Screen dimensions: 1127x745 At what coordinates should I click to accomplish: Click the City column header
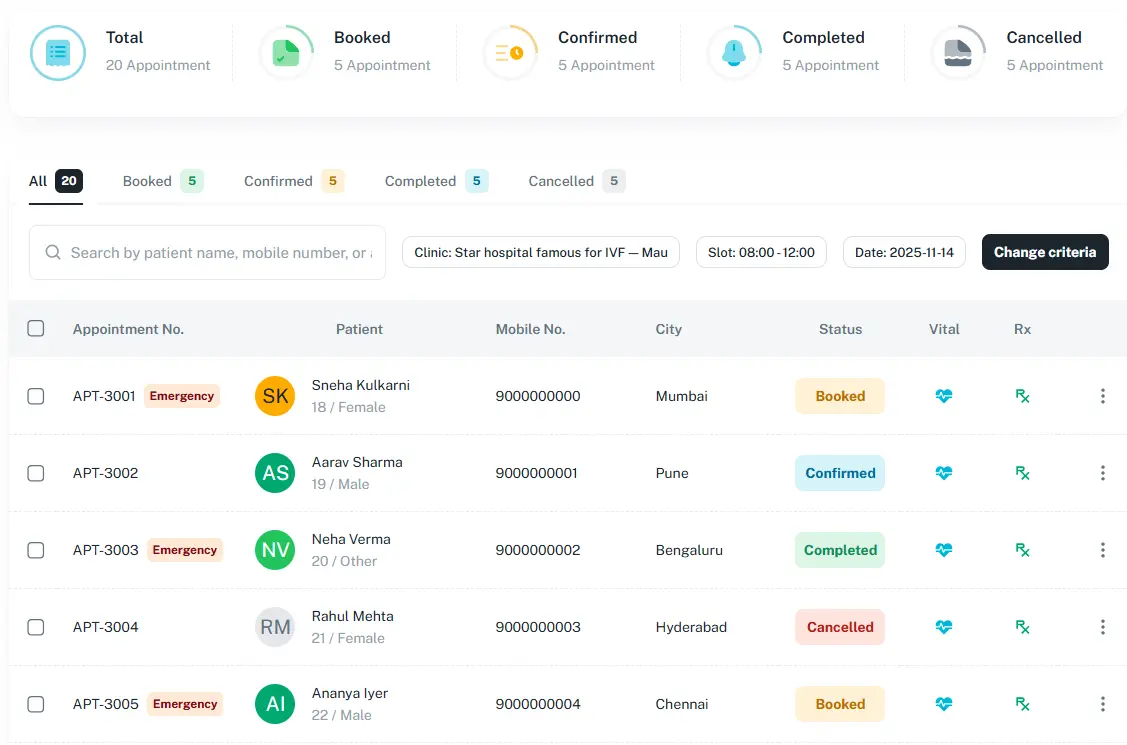pyautogui.click(x=668, y=329)
